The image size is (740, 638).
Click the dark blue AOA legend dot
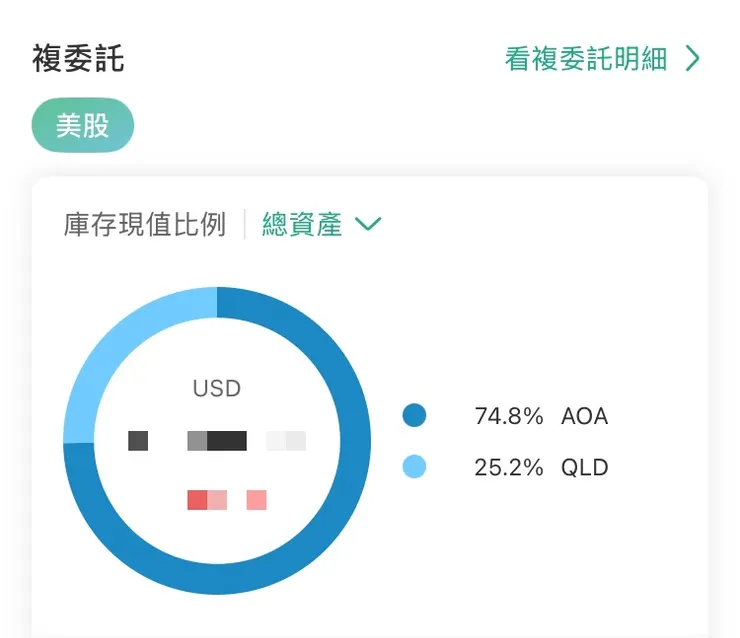pyautogui.click(x=414, y=416)
